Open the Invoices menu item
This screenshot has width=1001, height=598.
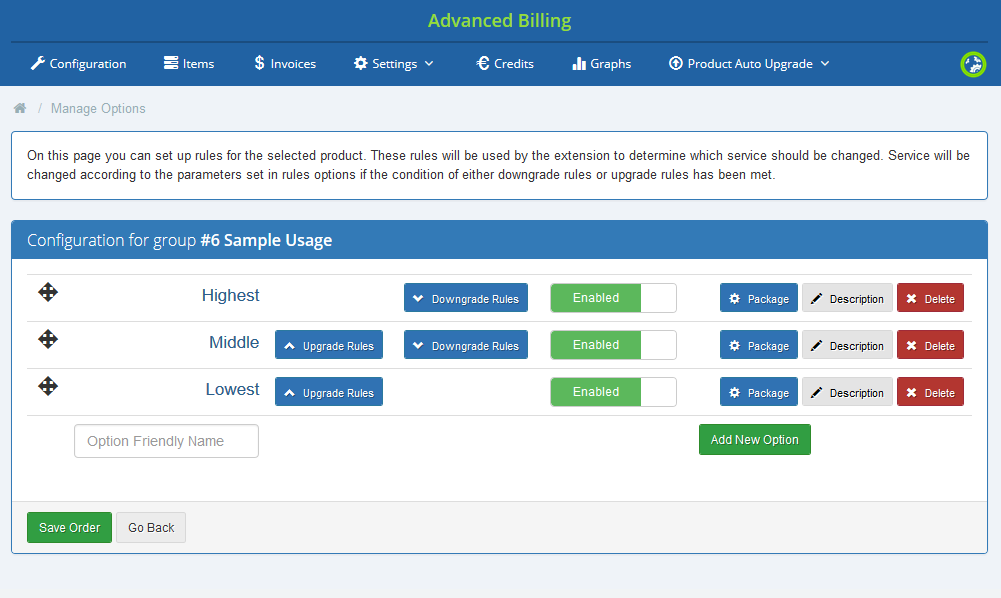tap(285, 63)
